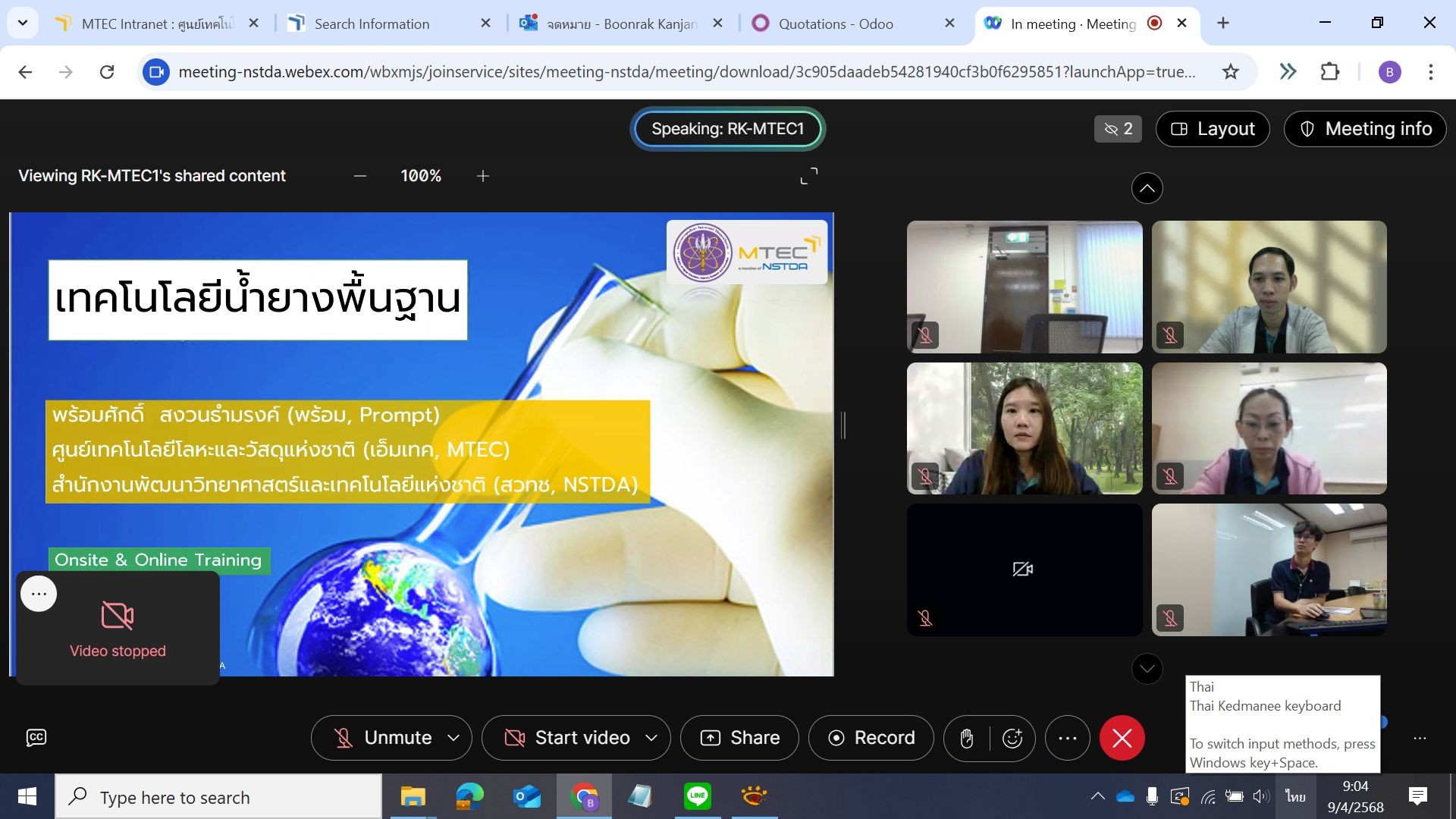The image size is (1456, 819).
Task: Open the self-view options ellipsis button
Action: click(x=39, y=594)
